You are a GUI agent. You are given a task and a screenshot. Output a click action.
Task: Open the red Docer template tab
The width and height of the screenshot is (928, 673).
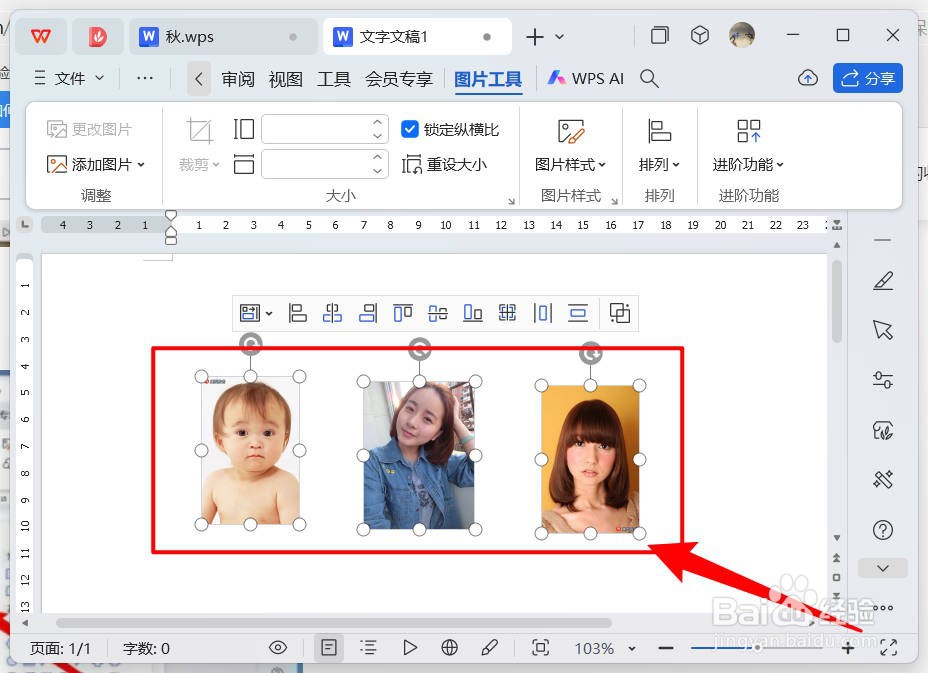coord(98,37)
